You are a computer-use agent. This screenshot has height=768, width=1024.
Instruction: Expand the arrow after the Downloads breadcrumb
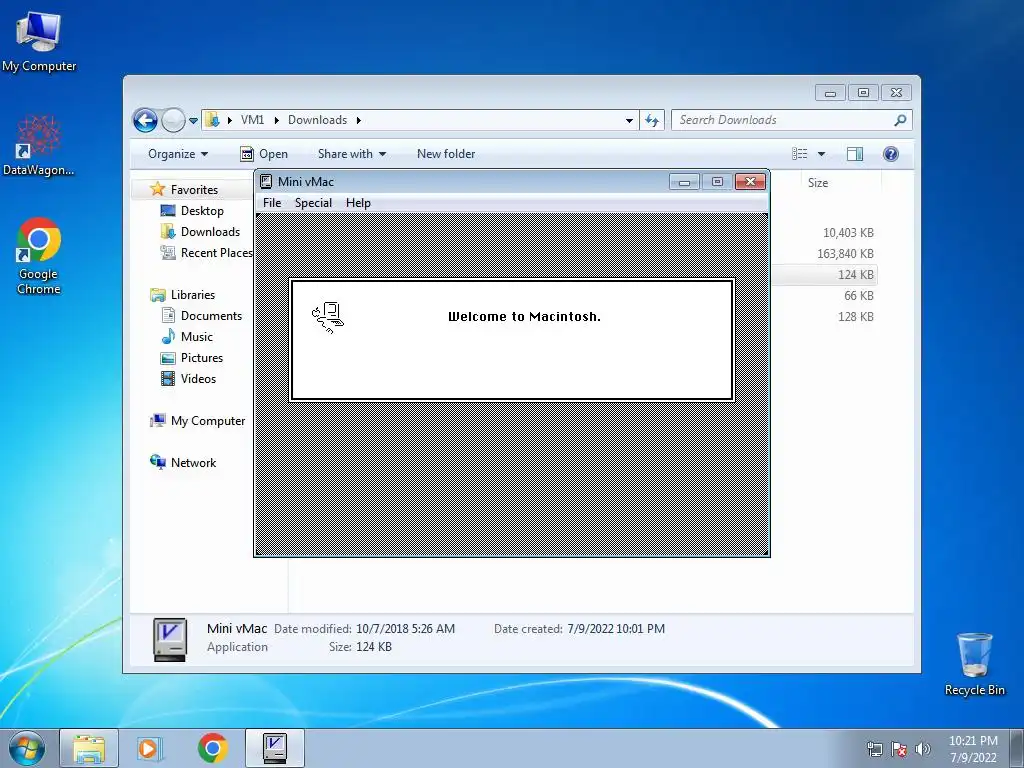pyautogui.click(x=359, y=120)
